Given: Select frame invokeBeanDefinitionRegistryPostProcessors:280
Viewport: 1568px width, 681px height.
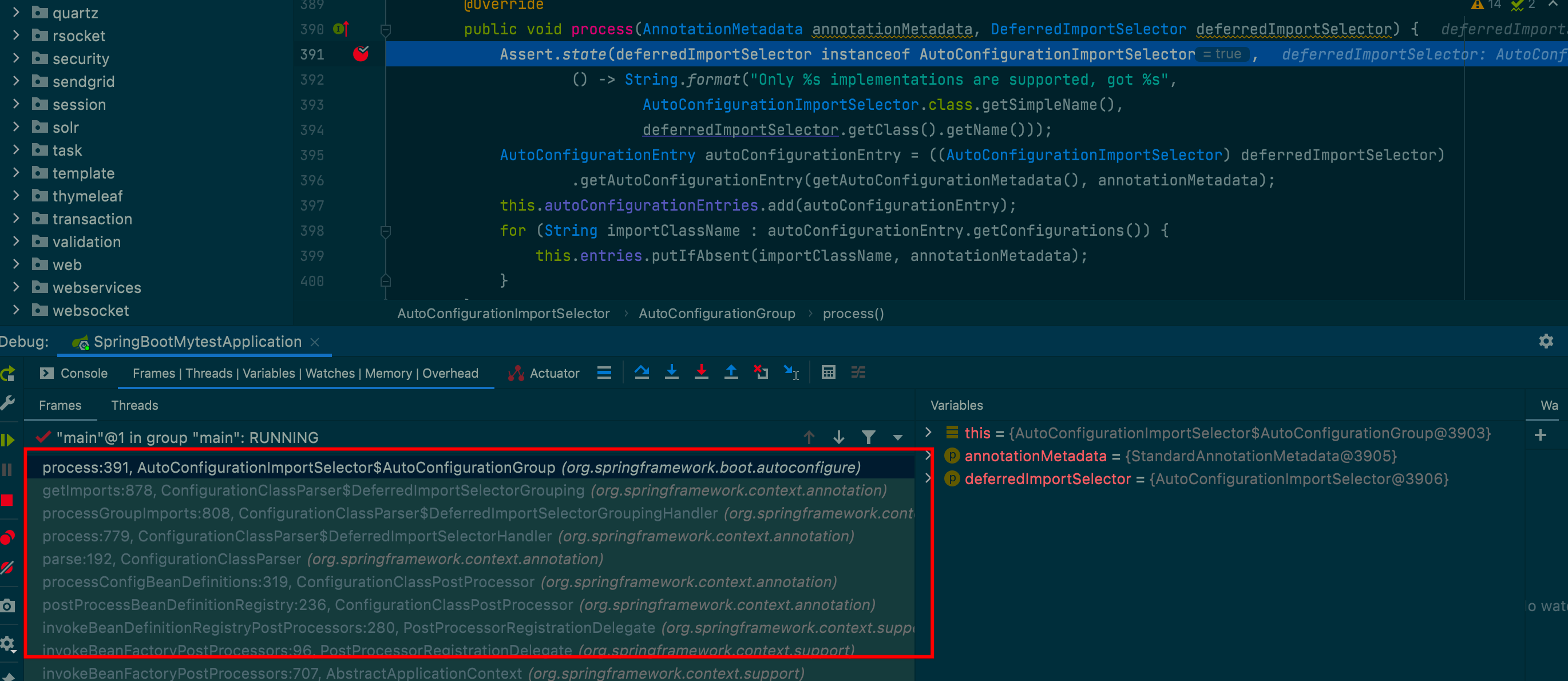Looking at the screenshot, I should 469,628.
